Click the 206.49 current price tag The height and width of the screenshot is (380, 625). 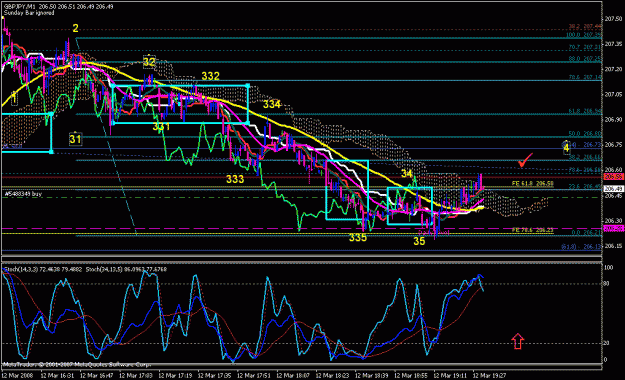614,189
